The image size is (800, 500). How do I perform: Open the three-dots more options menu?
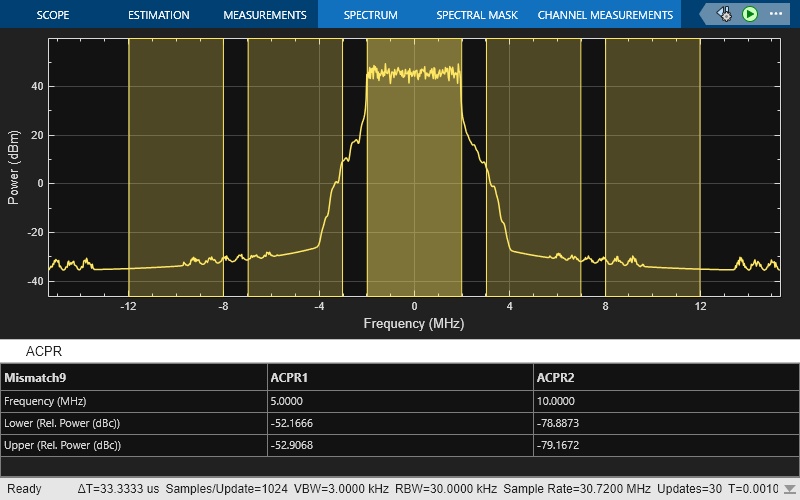pos(777,14)
